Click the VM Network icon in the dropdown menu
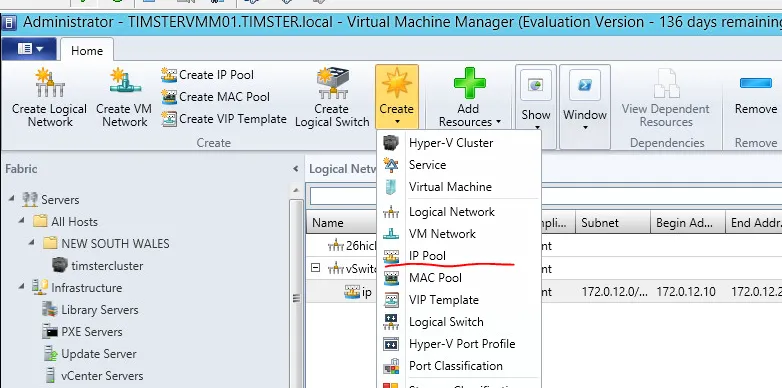782x388 pixels. (x=391, y=234)
